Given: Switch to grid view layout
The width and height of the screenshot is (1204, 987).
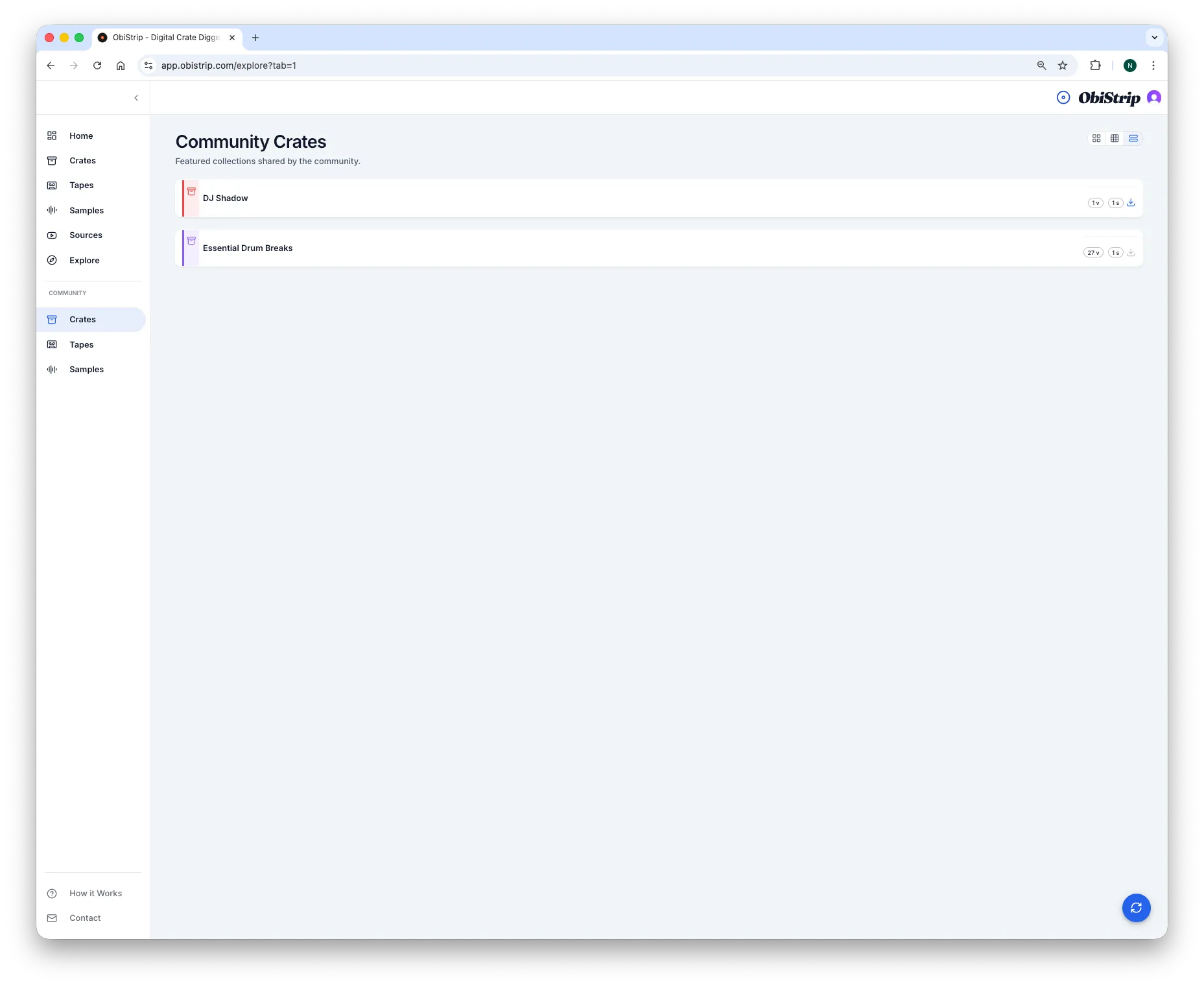Looking at the screenshot, I should tap(1096, 138).
